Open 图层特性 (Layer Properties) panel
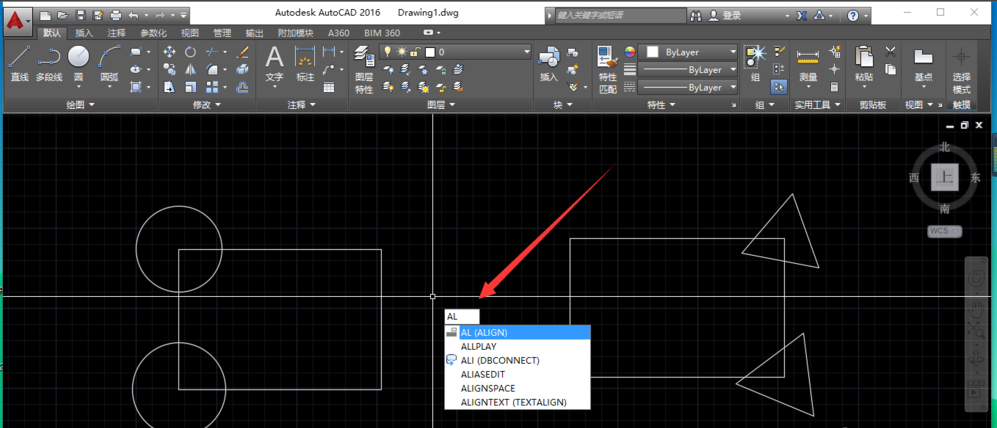Viewport: 997px width, 428px height. pos(364,68)
